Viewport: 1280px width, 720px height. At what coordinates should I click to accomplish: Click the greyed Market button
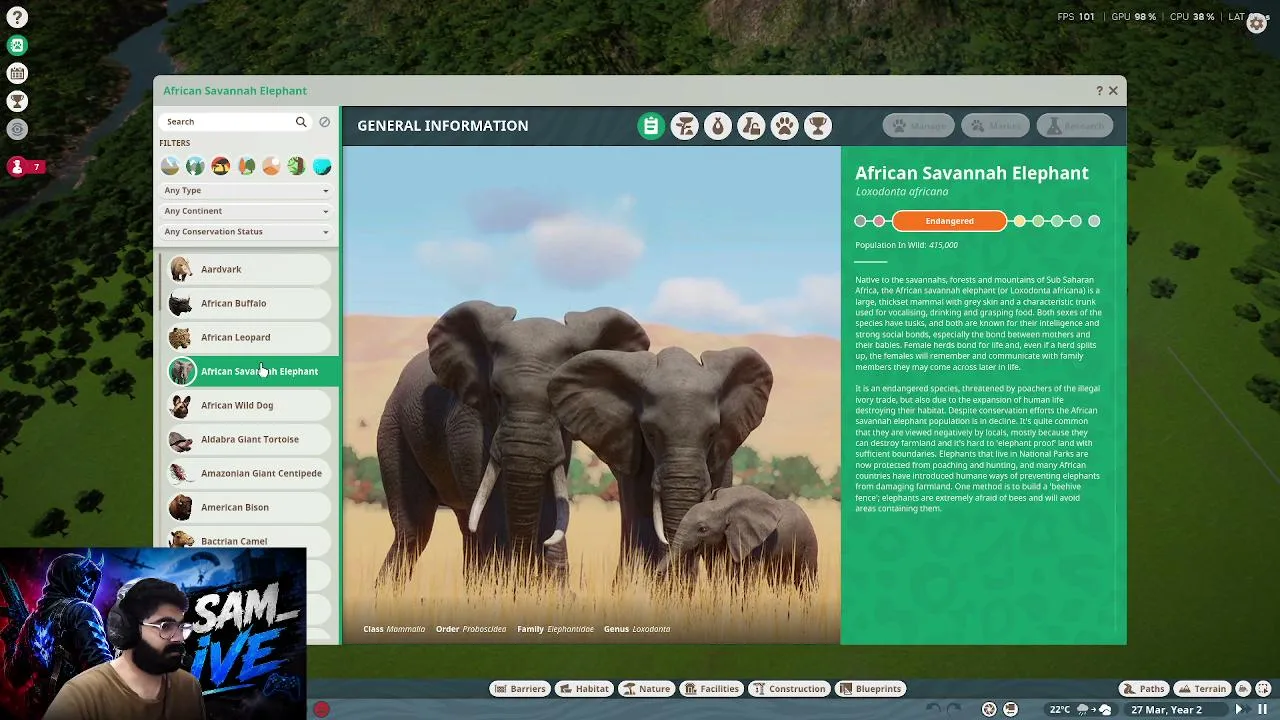click(996, 126)
